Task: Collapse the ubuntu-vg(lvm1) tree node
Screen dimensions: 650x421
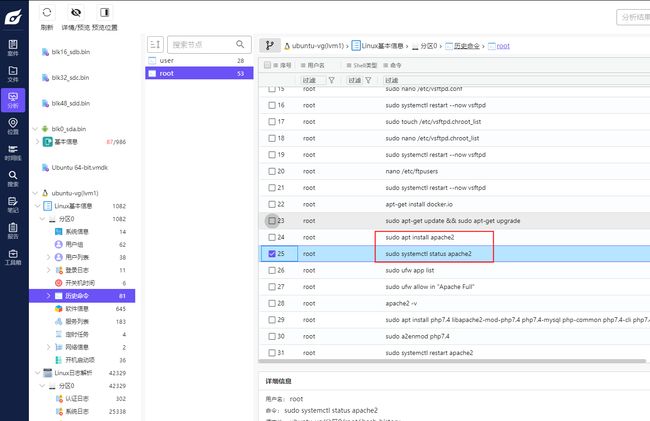Action: 35,193
